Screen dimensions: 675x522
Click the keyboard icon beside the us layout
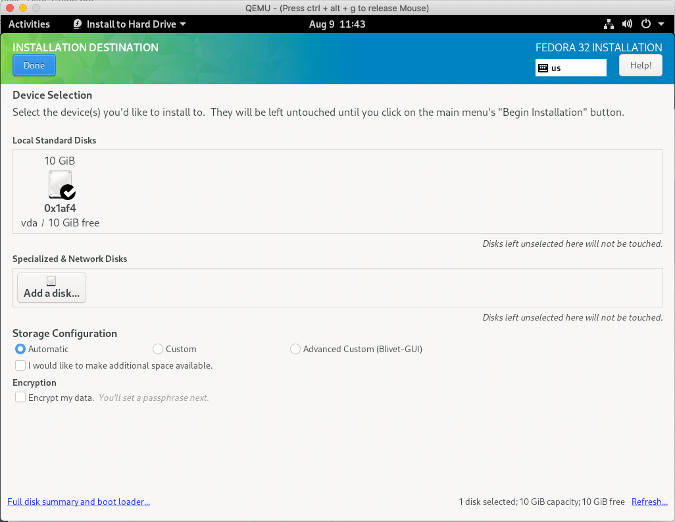coord(543,69)
